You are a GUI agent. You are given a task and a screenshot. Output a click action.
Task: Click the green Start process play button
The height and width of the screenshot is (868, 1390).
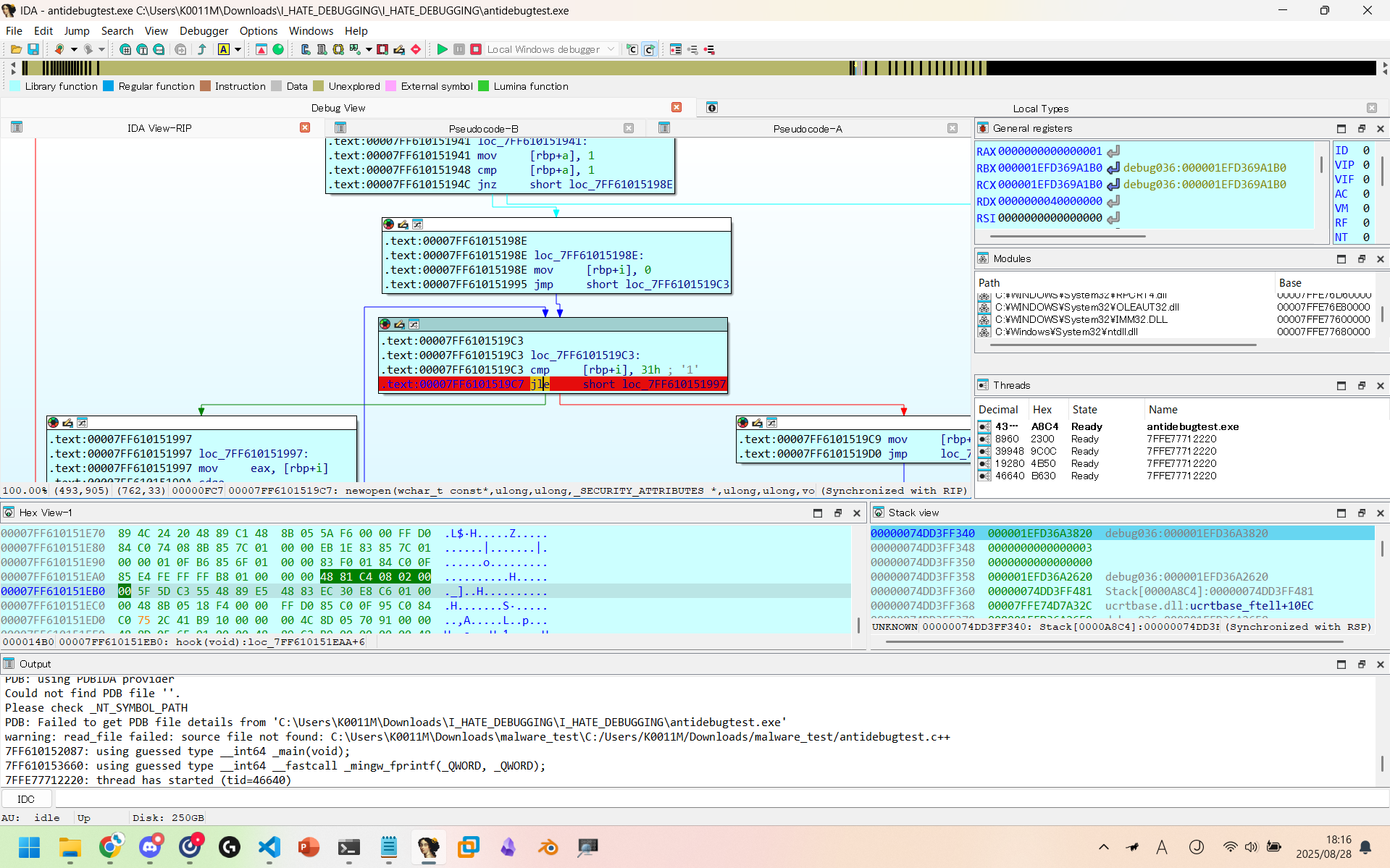click(442, 49)
